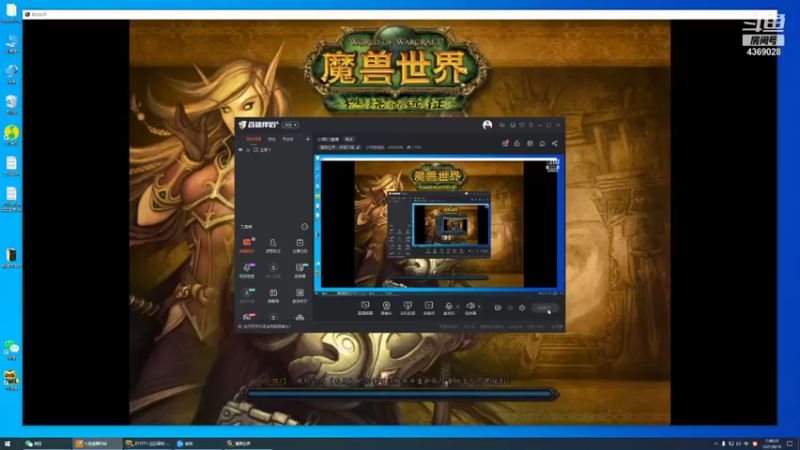This screenshot has width=800, height=450.
Task: Open the user avatar profile menu
Action: (487, 125)
